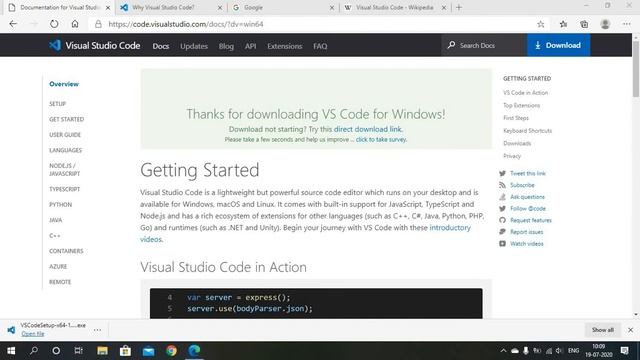640x360 pixels.
Task: Open Task View on taskbar
Action: coord(78,351)
